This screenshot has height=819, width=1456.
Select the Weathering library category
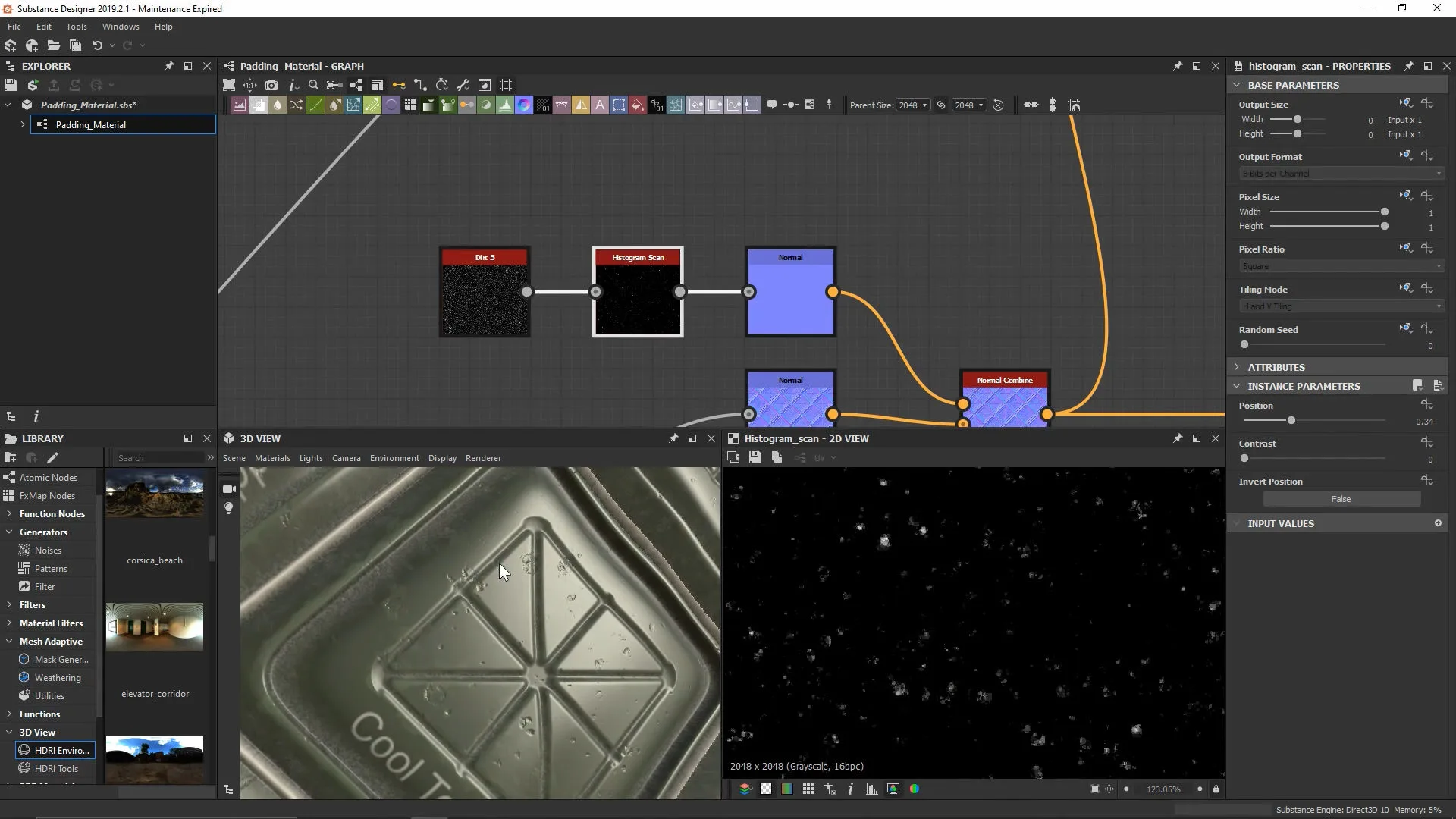coord(58,678)
